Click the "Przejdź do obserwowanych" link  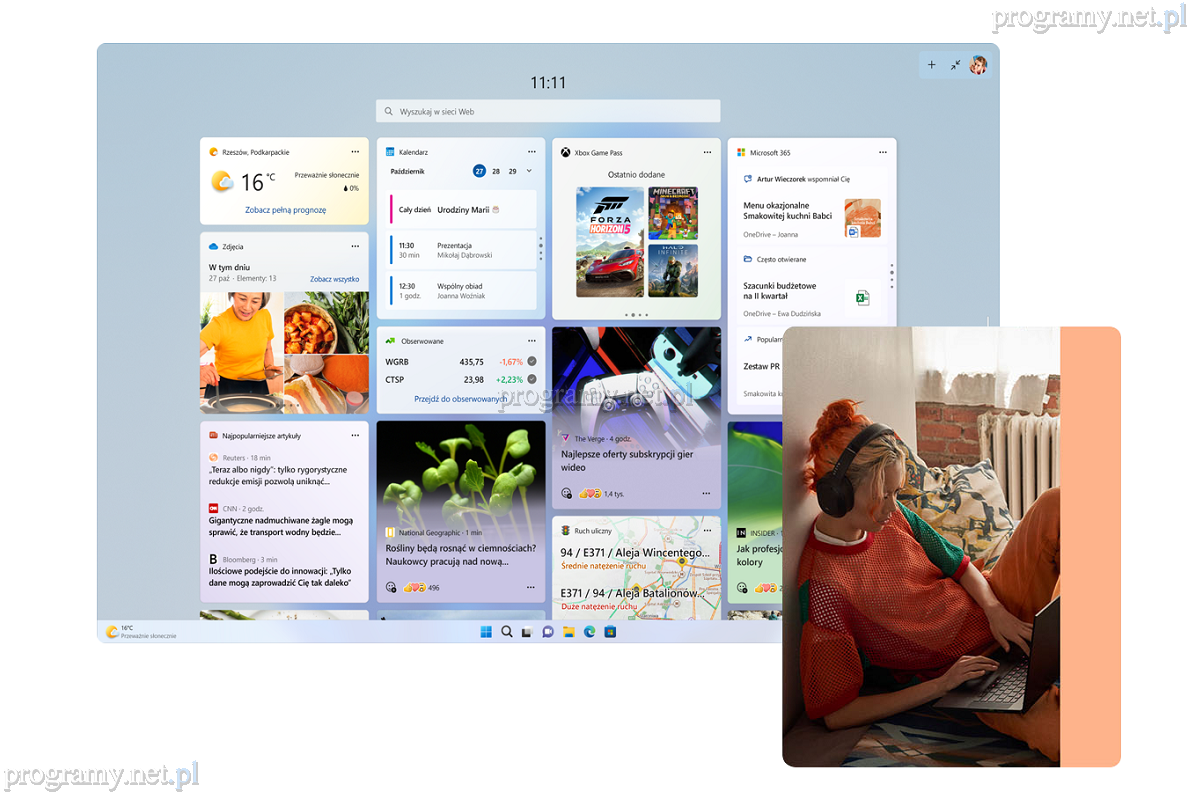tap(459, 399)
